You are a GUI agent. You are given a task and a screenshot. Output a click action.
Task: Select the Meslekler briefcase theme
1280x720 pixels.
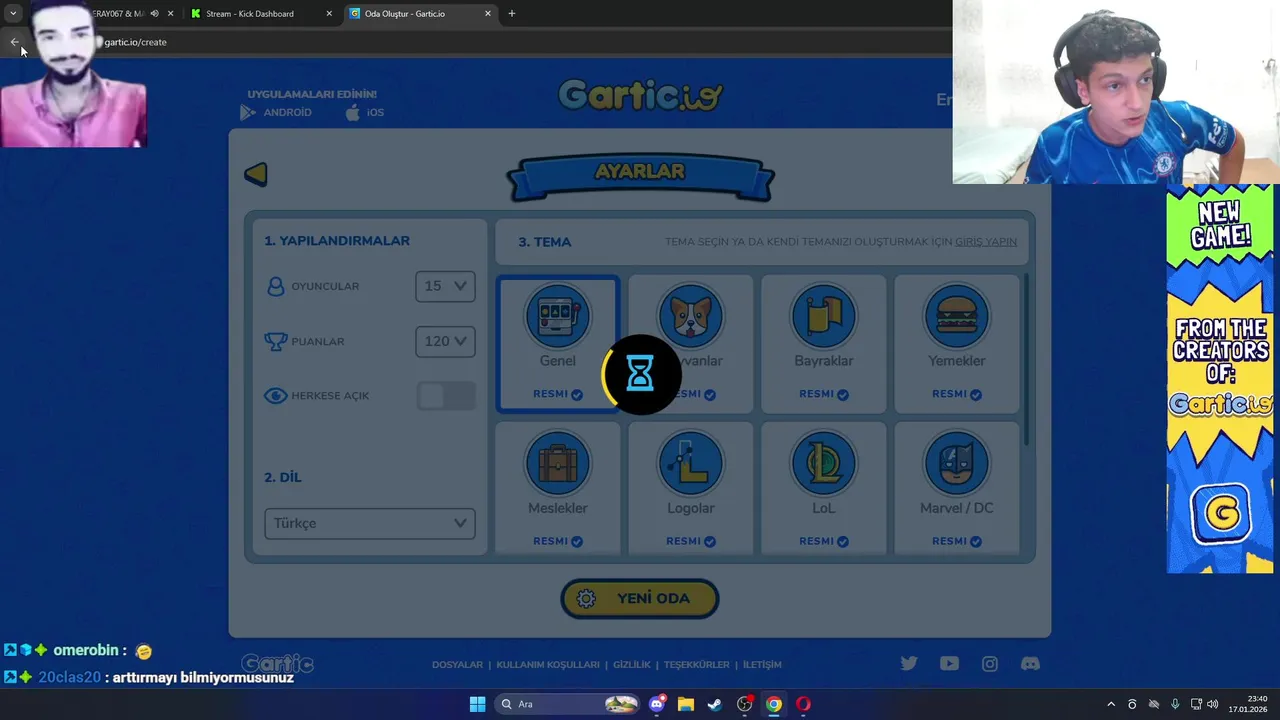click(558, 488)
